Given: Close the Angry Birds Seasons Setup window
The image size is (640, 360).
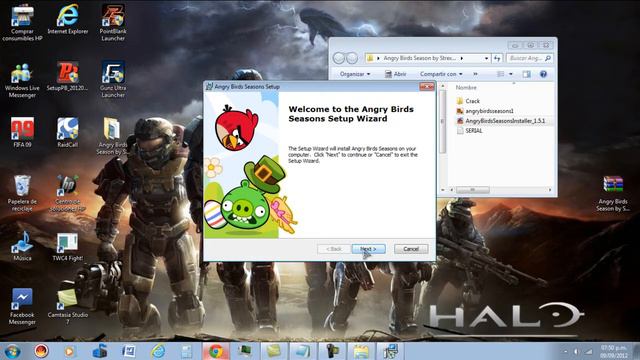Looking at the screenshot, I should [x=427, y=86].
